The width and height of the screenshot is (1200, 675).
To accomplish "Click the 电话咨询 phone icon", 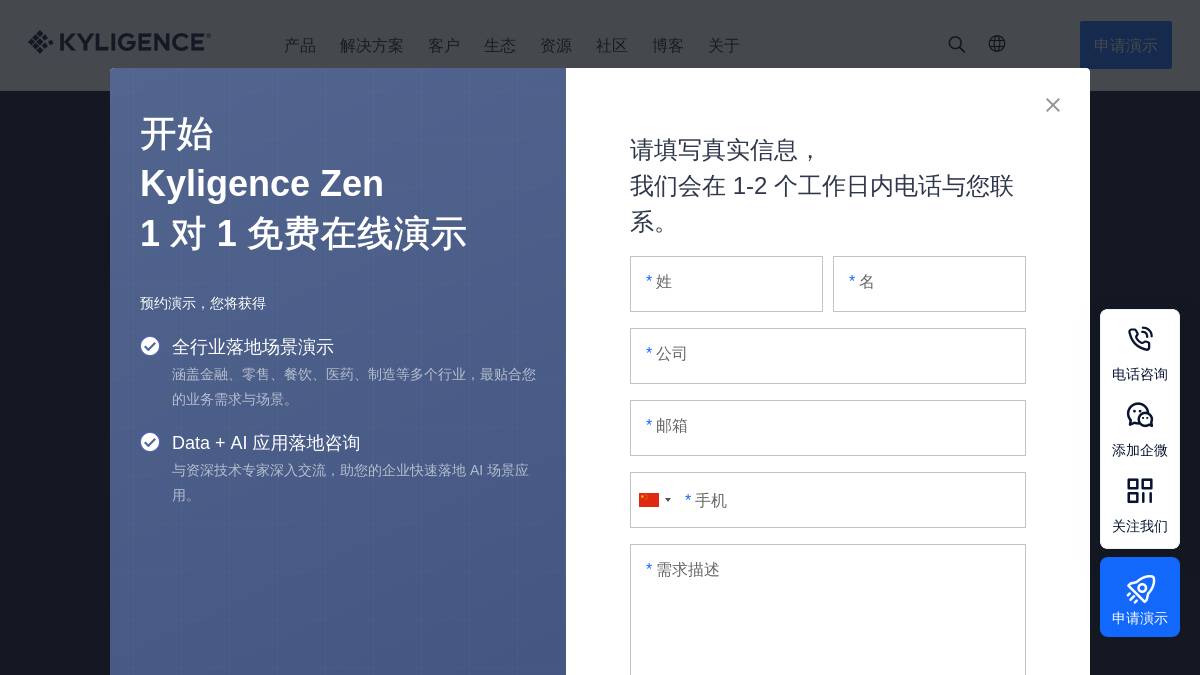I will 1140,339.
